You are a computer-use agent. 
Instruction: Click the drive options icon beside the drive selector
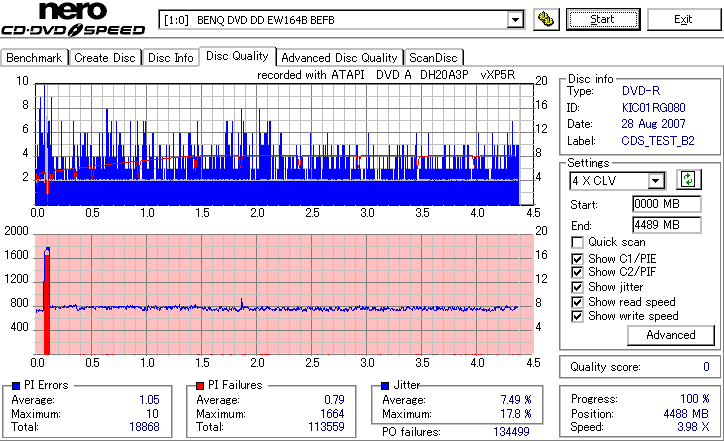click(546, 19)
